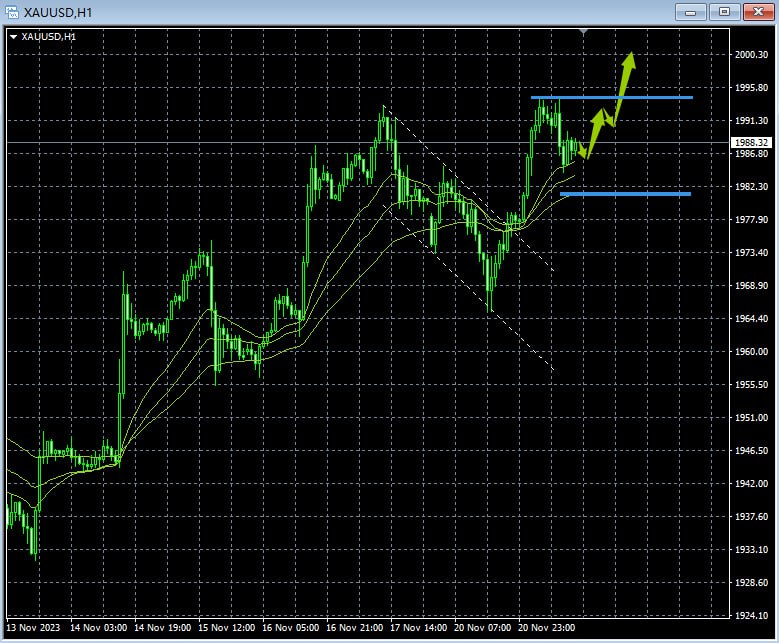
Task: Open the XAUUSD,H1 symbol dropdown triangle
Action: pos(13,37)
